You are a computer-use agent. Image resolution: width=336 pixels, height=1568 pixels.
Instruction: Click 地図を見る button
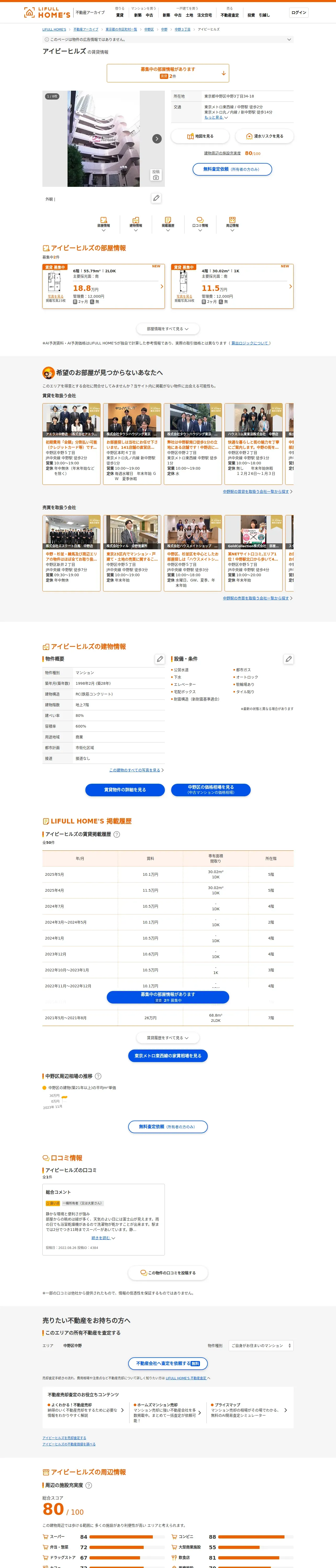pyautogui.click(x=200, y=136)
